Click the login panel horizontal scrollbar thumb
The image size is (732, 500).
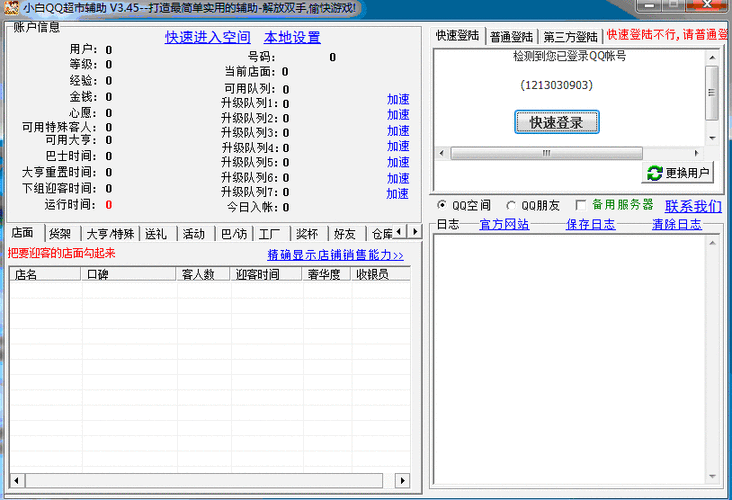point(547,153)
